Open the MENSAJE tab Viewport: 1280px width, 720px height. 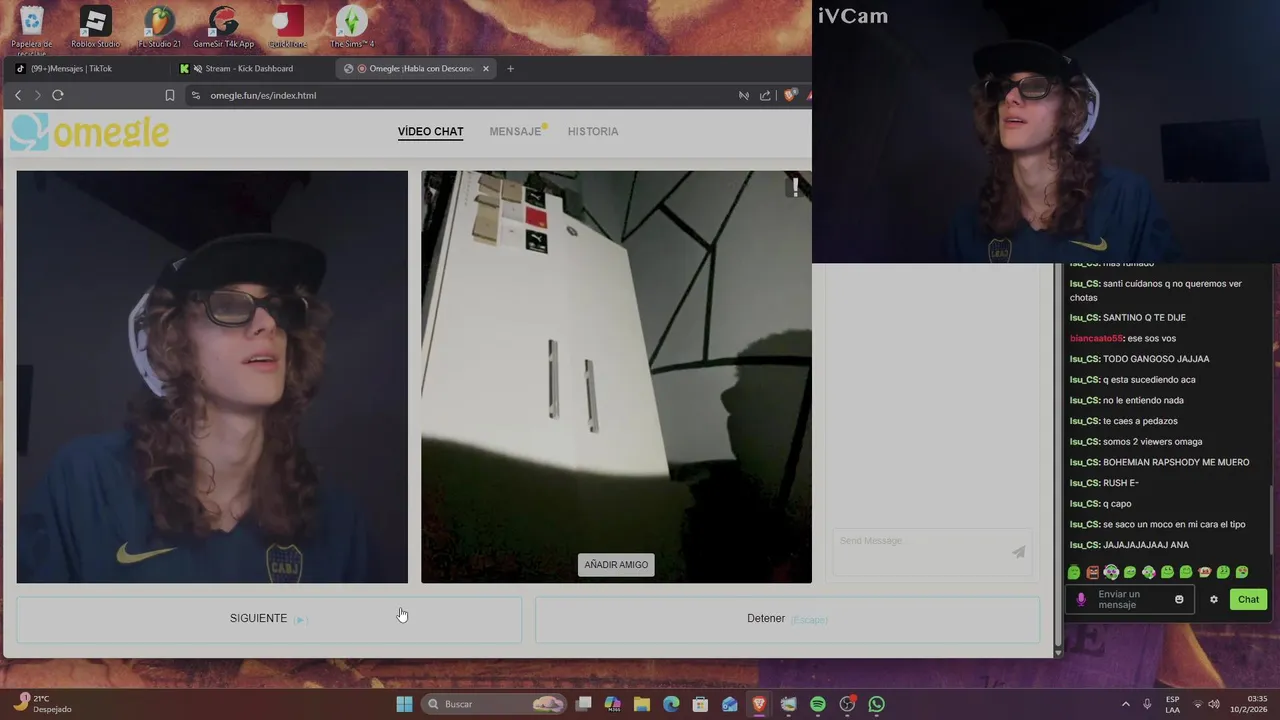pyautogui.click(x=515, y=131)
